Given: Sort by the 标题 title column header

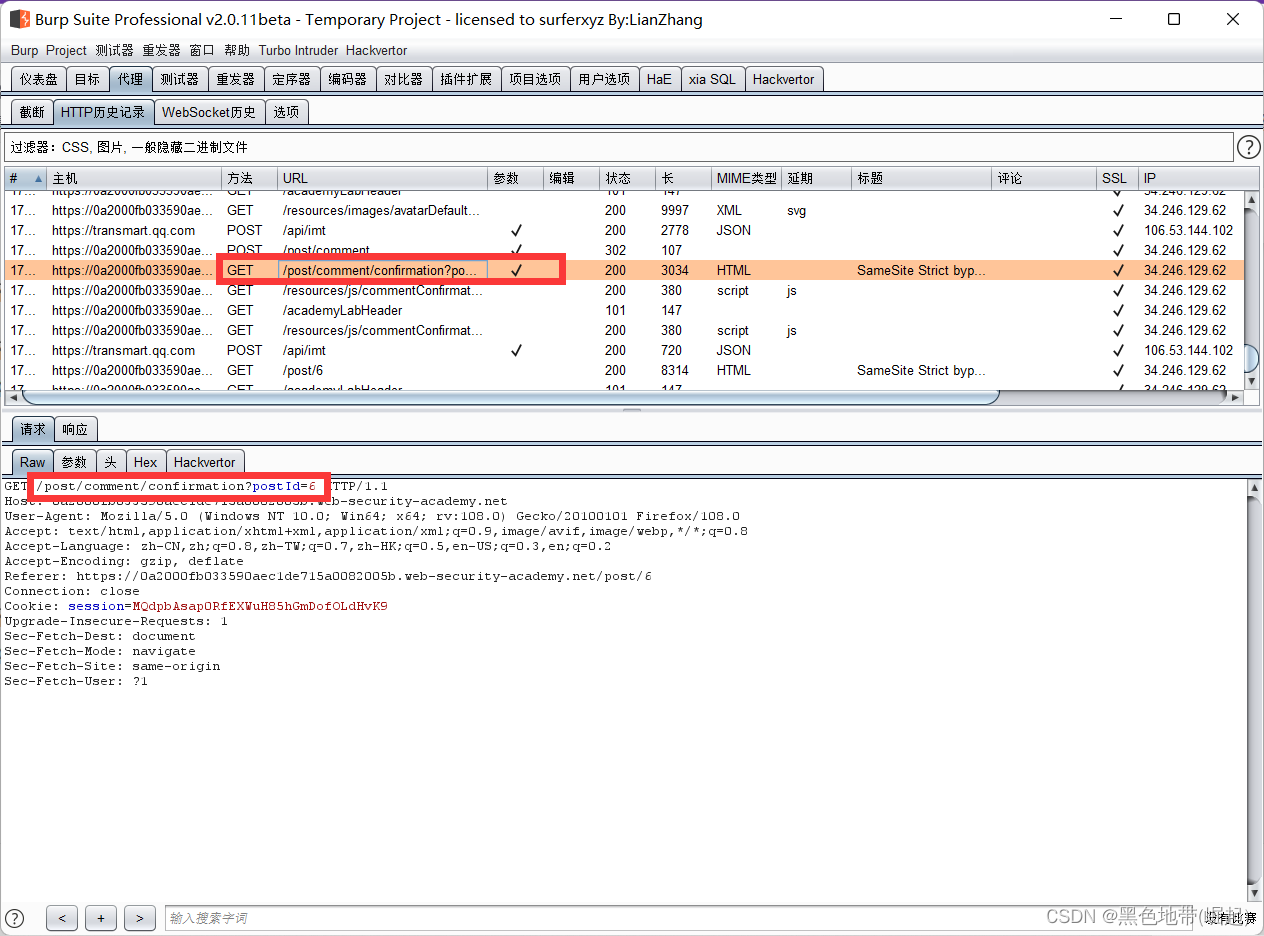Looking at the screenshot, I should tap(922, 178).
